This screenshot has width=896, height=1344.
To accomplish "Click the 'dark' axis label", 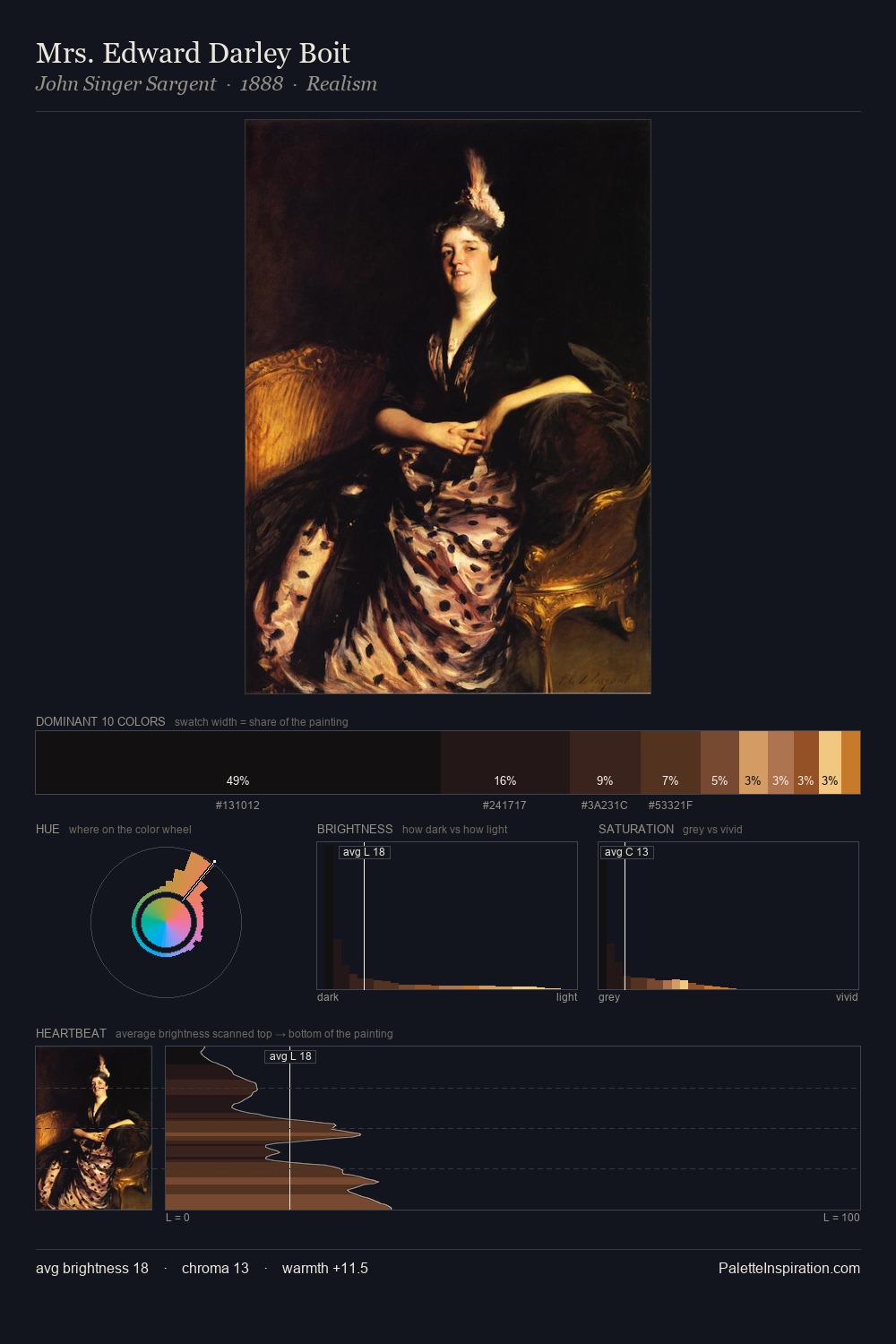I will (x=328, y=997).
